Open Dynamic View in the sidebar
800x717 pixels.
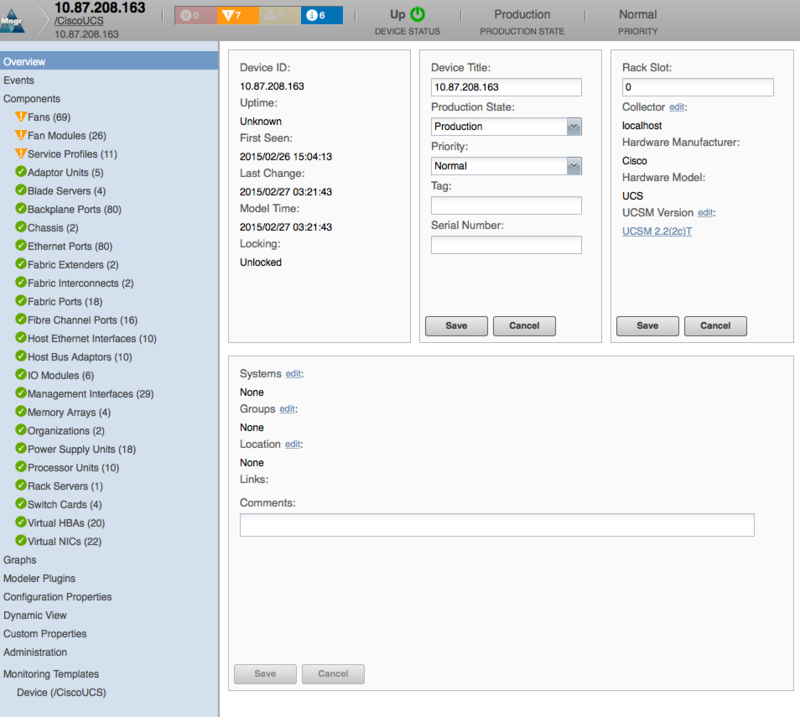35,615
